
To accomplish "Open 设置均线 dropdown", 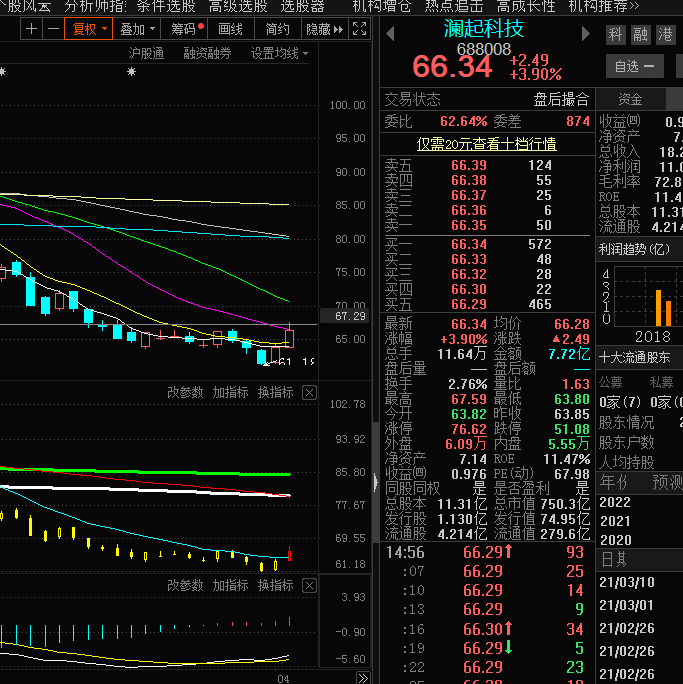I will tap(280, 54).
